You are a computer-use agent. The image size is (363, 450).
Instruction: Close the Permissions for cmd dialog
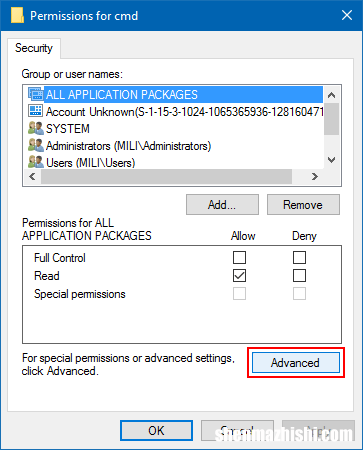[347, 15]
